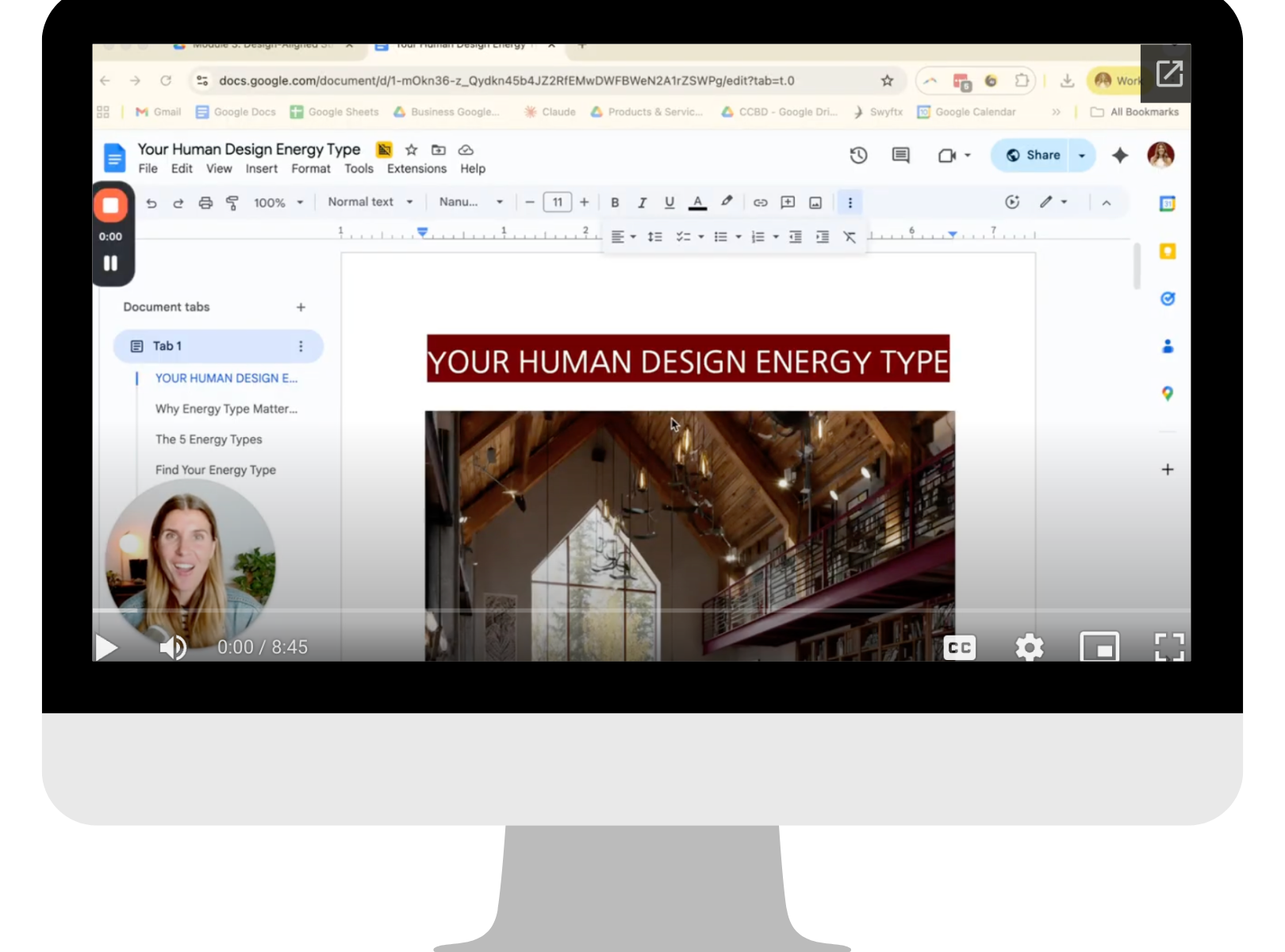Insert a link
The width and height of the screenshot is (1285, 952).
tap(760, 203)
